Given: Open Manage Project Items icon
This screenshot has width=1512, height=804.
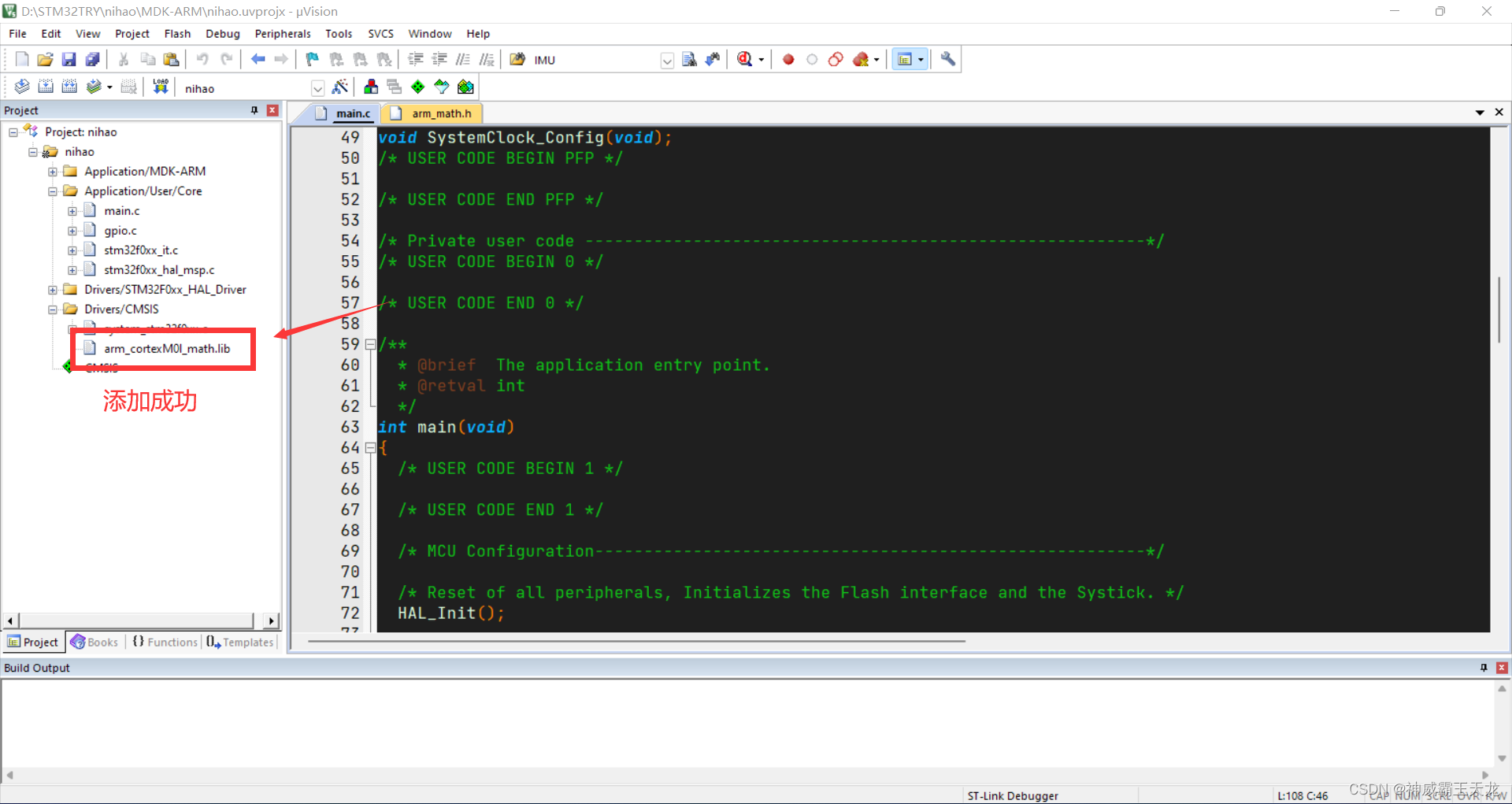Looking at the screenshot, I should (x=371, y=87).
